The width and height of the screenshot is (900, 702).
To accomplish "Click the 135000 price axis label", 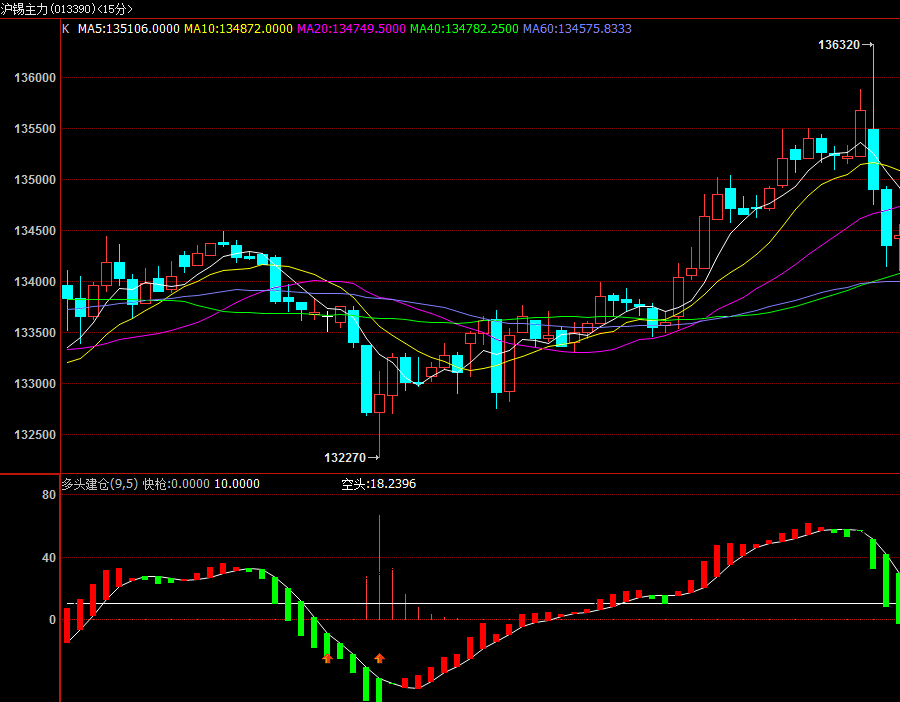I will click(35, 180).
